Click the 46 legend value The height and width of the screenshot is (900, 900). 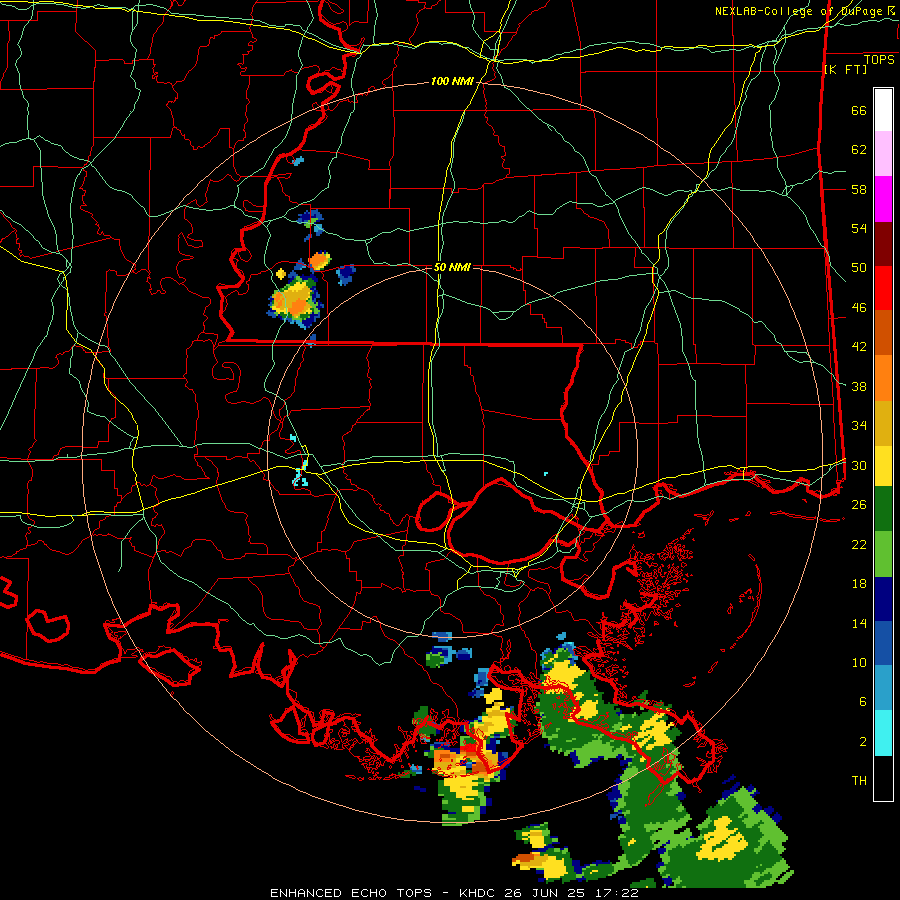(x=859, y=308)
